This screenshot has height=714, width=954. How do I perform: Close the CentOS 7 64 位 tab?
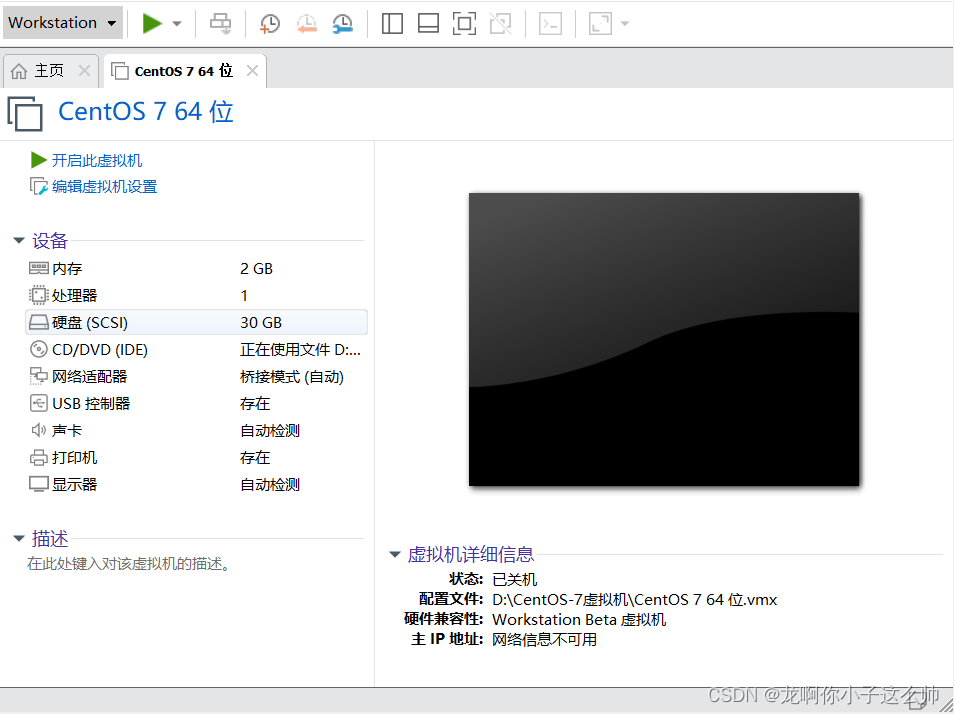tap(252, 71)
